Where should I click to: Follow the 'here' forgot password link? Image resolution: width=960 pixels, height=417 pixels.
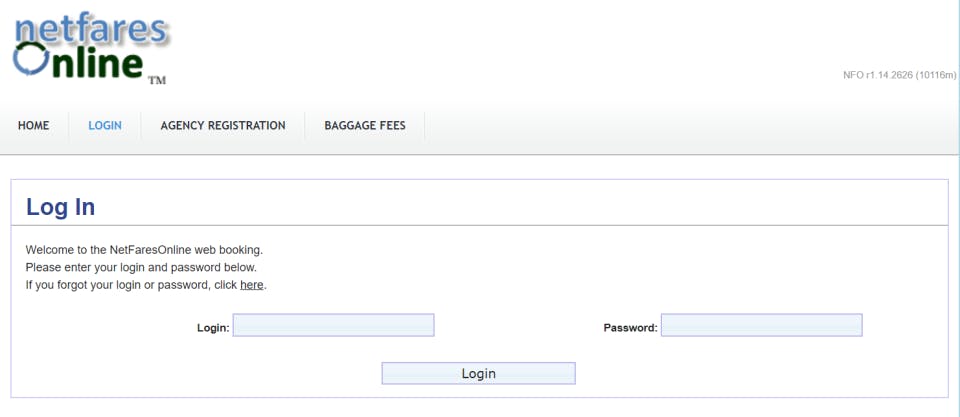(252, 285)
